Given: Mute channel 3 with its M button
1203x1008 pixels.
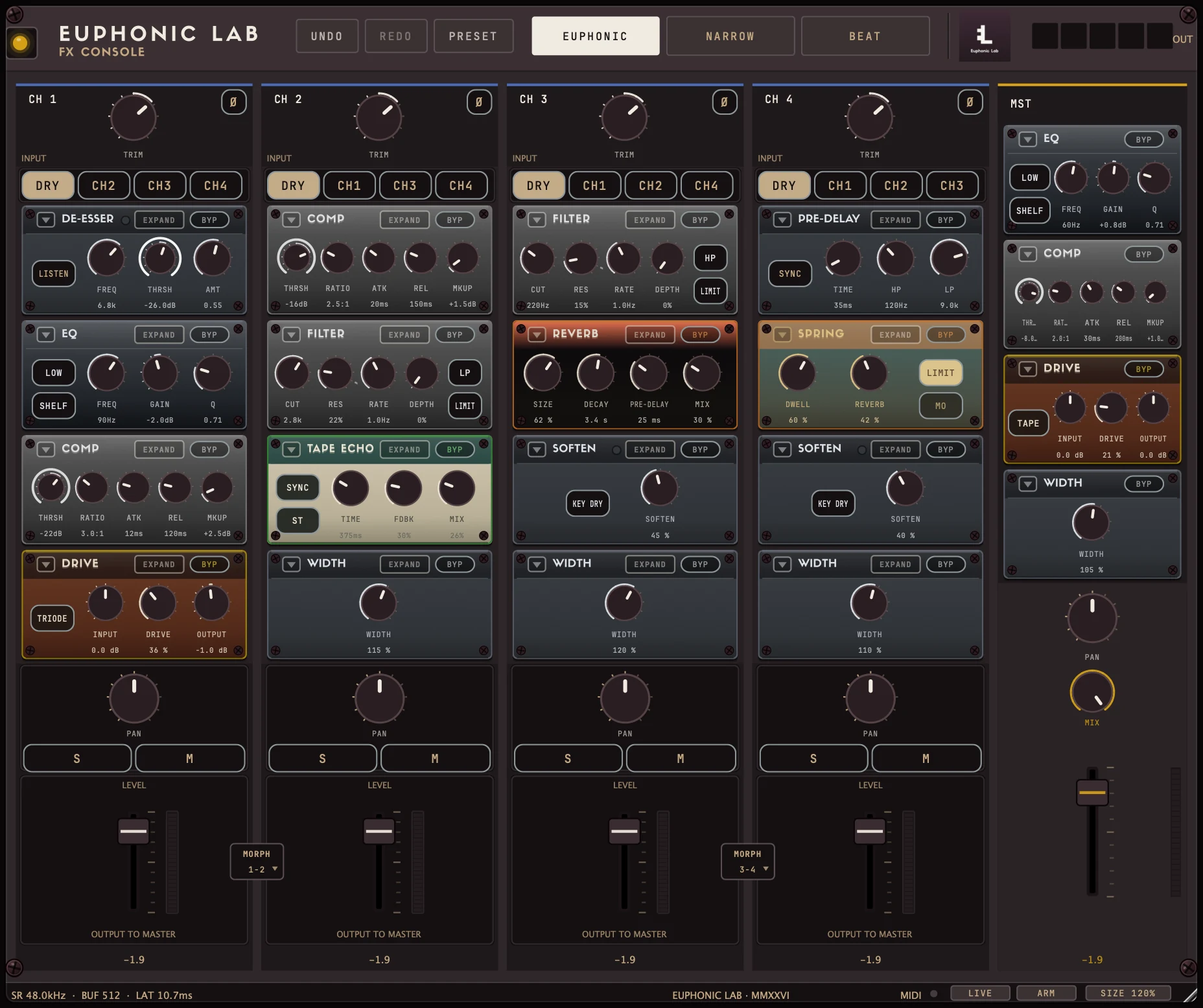Looking at the screenshot, I should 681,758.
